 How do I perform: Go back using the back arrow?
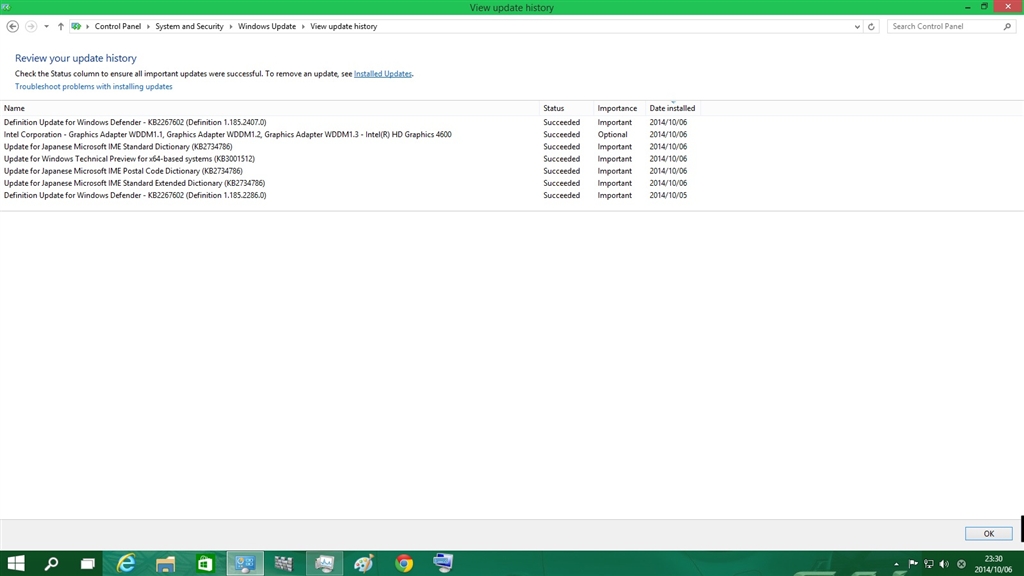point(12,26)
